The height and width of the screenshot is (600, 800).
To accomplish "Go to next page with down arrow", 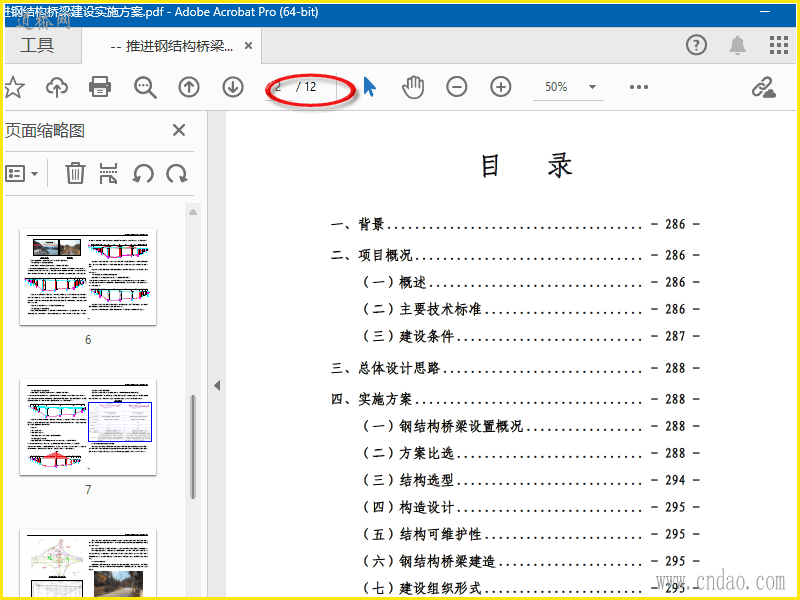I will pyautogui.click(x=233, y=87).
